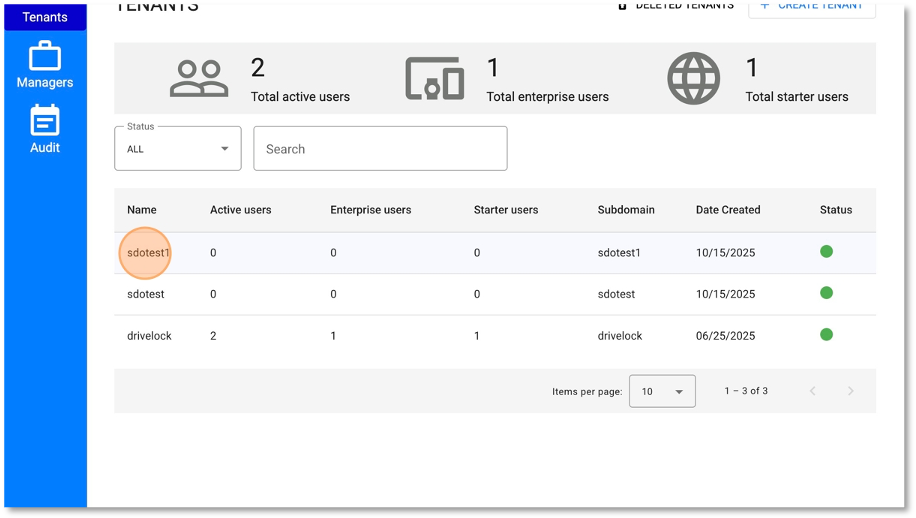916x518 pixels.
Task: Open the Status ALL dropdown
Action: pos(178,149)
